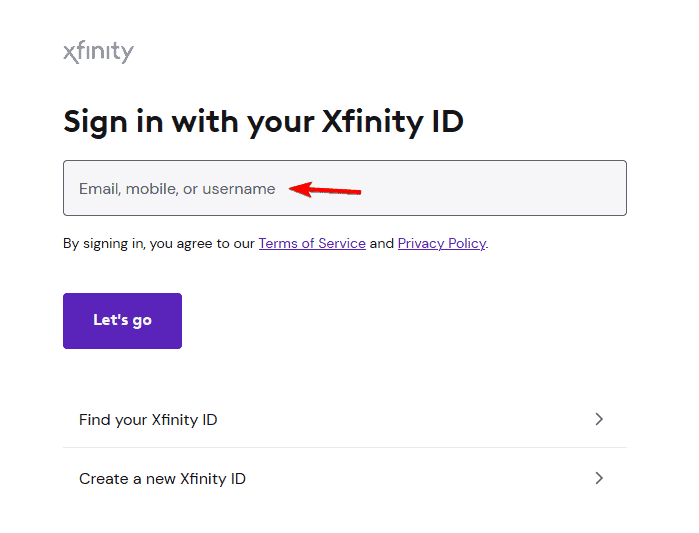The width and height of the screenshot is (699, 533).
Task: Open the chevron beside Create a new Xfinity ID
Action: click(599, 478)
